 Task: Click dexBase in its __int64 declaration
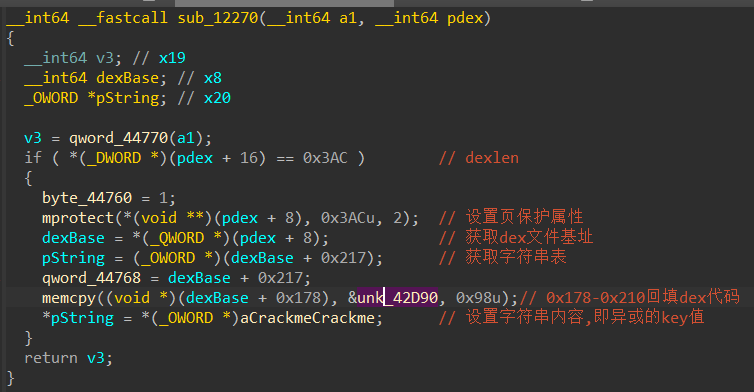(127, 78)
